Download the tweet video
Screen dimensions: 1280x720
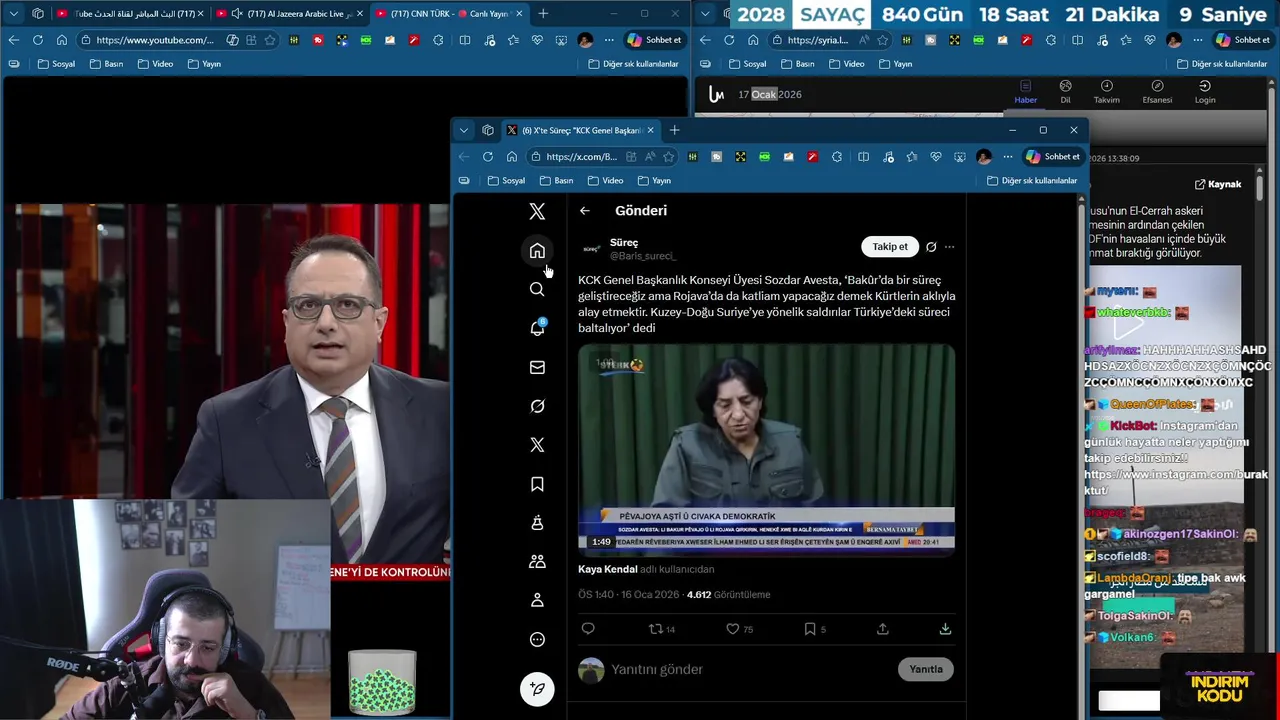pos(945,629)
